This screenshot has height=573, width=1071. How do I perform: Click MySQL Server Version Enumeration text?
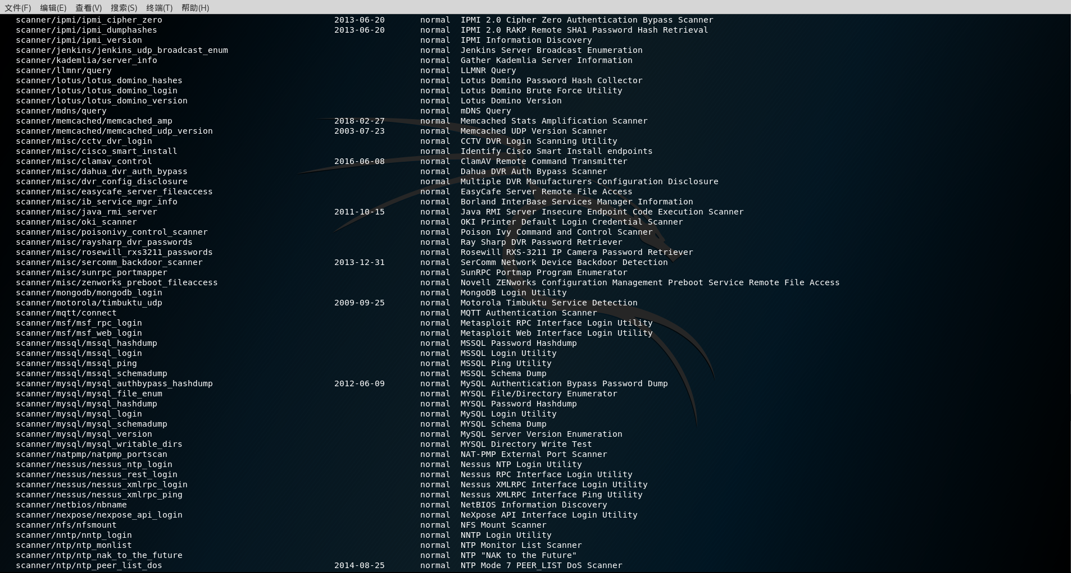541,434
